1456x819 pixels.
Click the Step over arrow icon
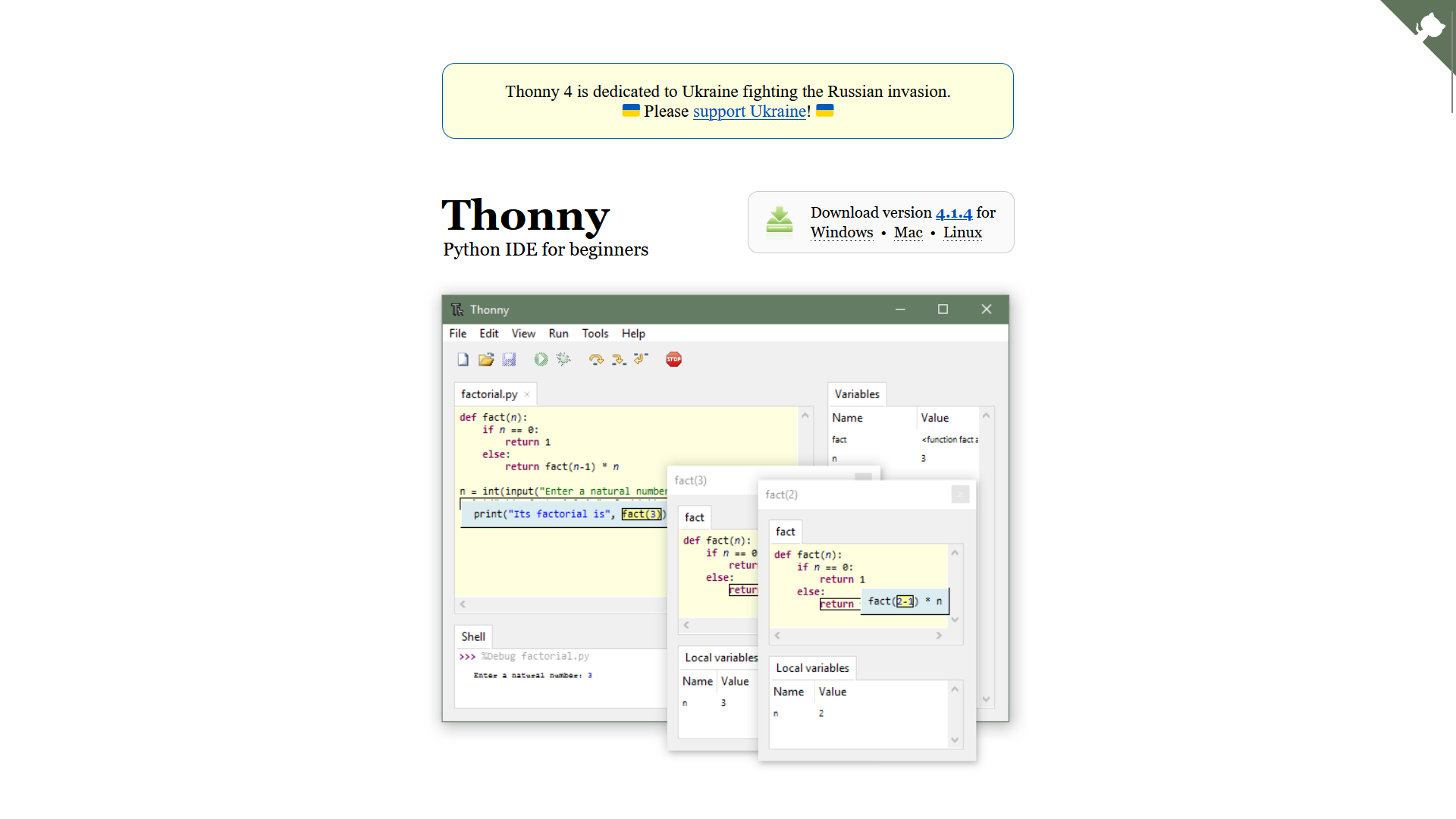[596, 359]
